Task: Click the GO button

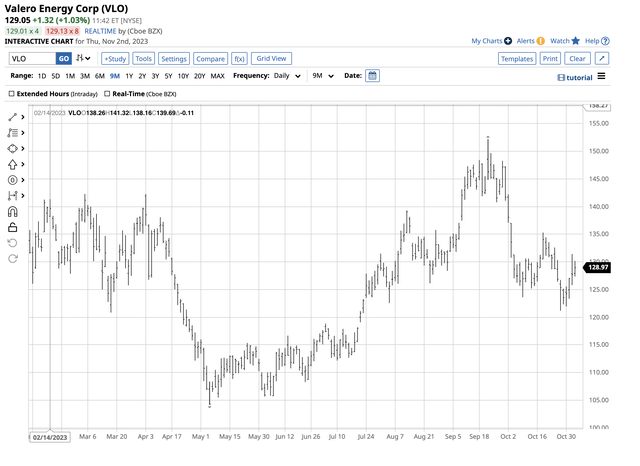Action: tap(64, 58)
